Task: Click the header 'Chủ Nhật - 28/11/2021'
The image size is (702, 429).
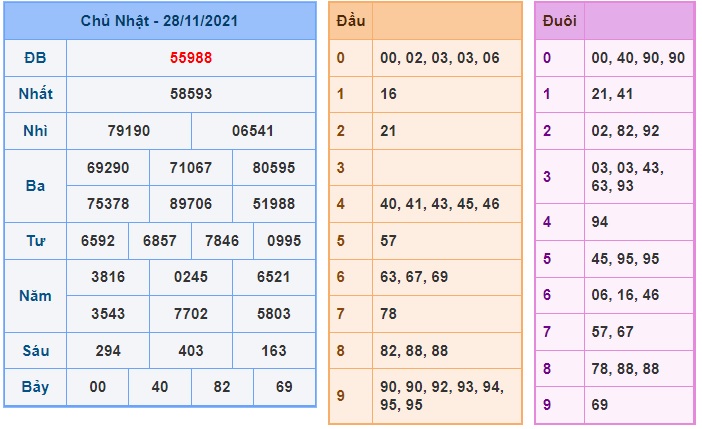Action: tap(159, 21)
